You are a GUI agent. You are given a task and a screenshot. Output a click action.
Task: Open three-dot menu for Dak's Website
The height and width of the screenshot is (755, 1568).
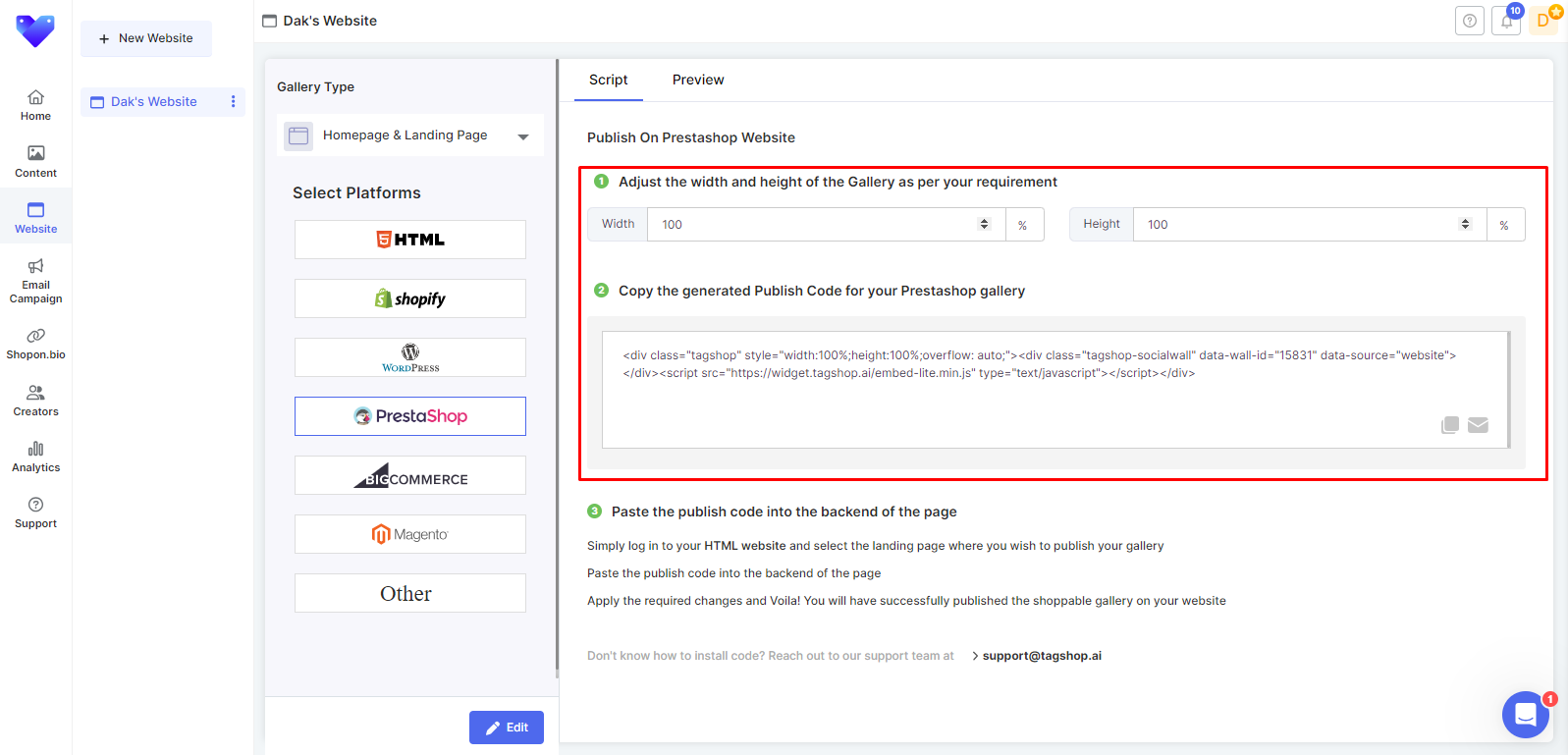click(233, 101)
